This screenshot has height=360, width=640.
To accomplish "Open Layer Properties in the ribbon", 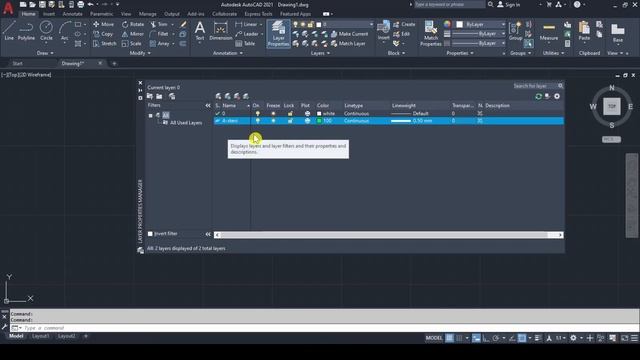I will [x=278, y=33].
